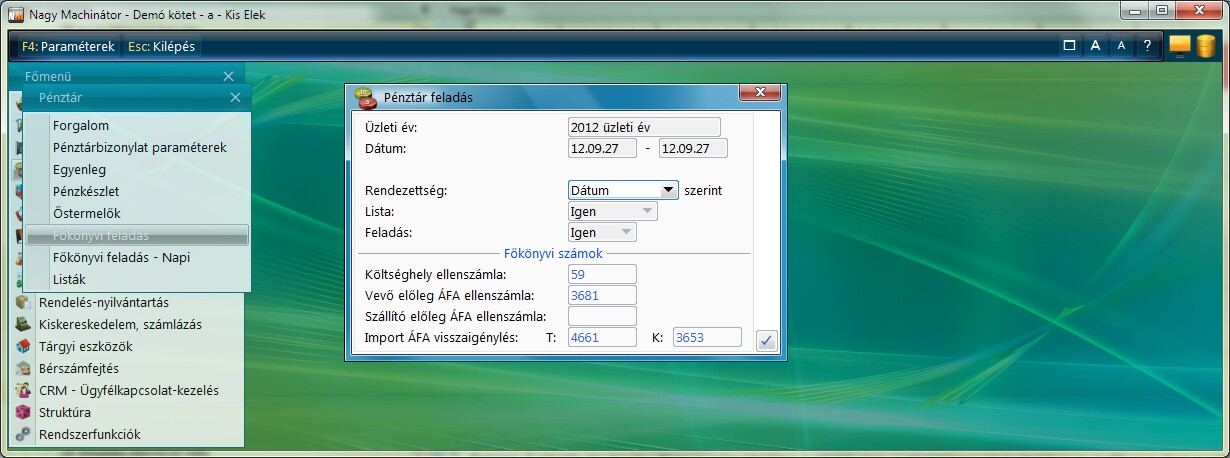Click the highlighted Főkönyvi feladás entry

click(138, 235)
